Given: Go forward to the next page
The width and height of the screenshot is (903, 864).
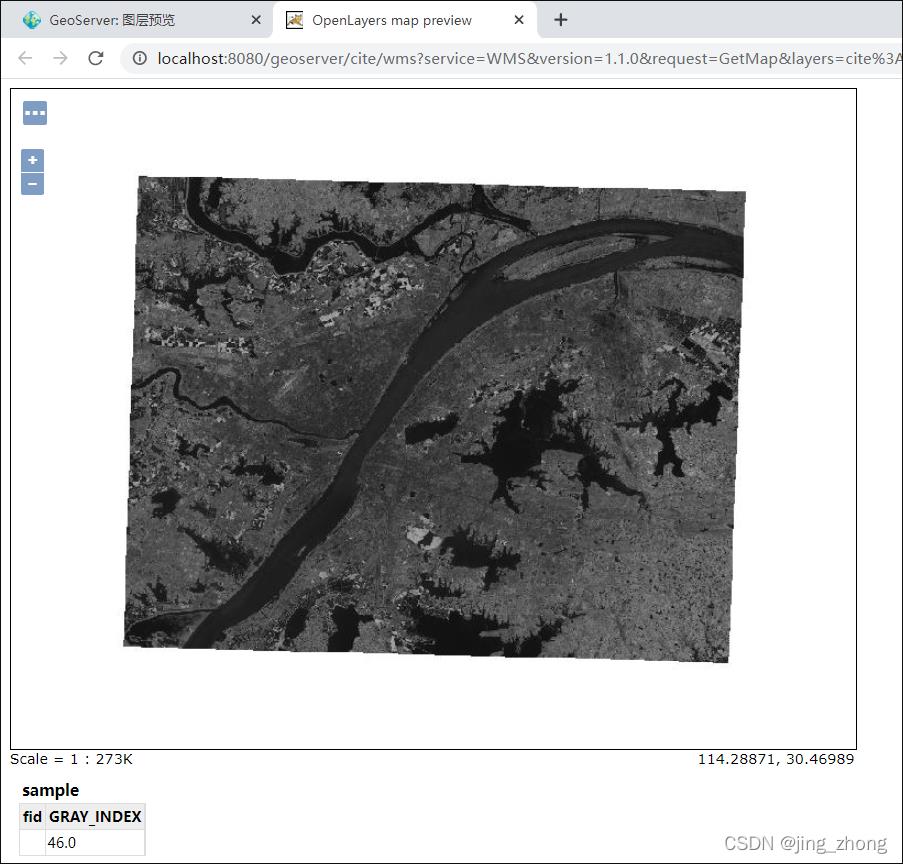Looking at the screenshot, I should click(60, 58).
